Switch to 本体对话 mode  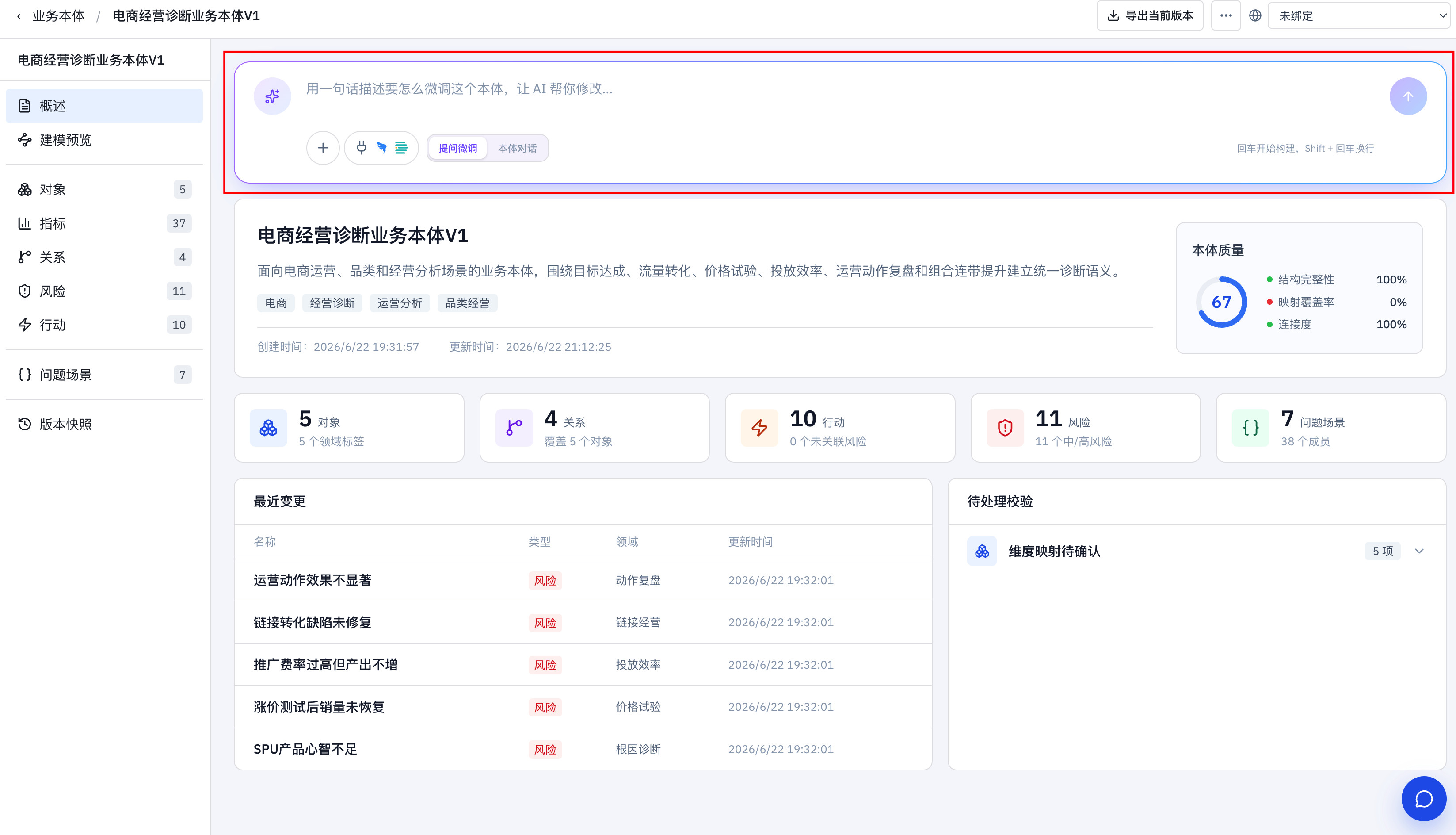click(518, 148)
